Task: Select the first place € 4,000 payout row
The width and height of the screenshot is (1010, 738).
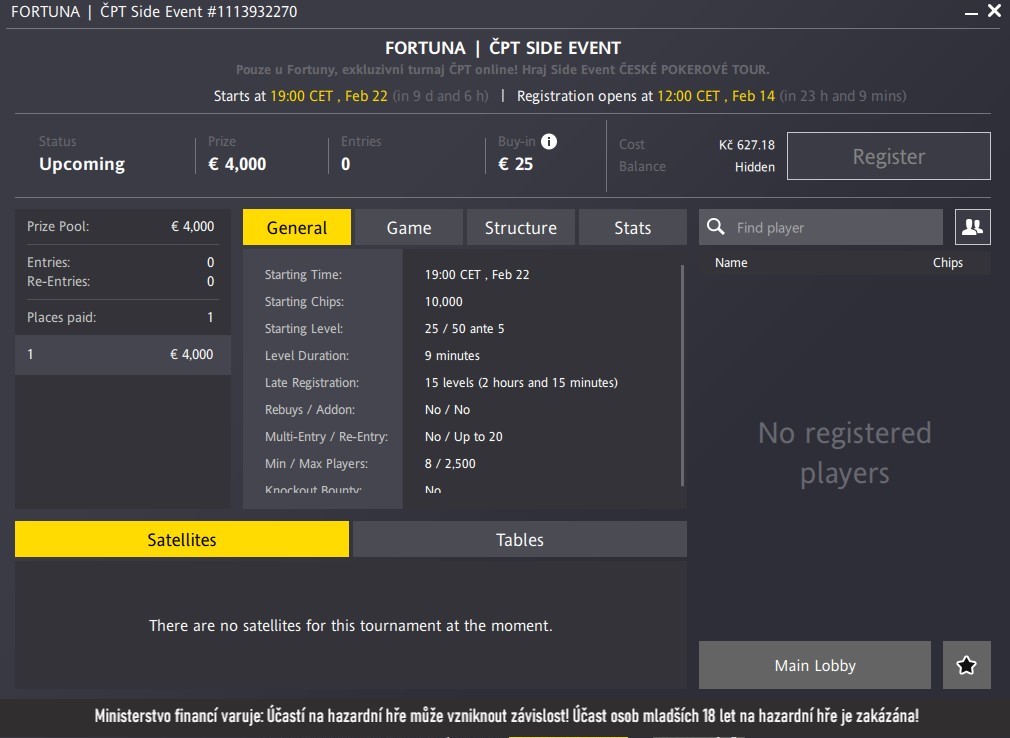Action: pos(122,354)
